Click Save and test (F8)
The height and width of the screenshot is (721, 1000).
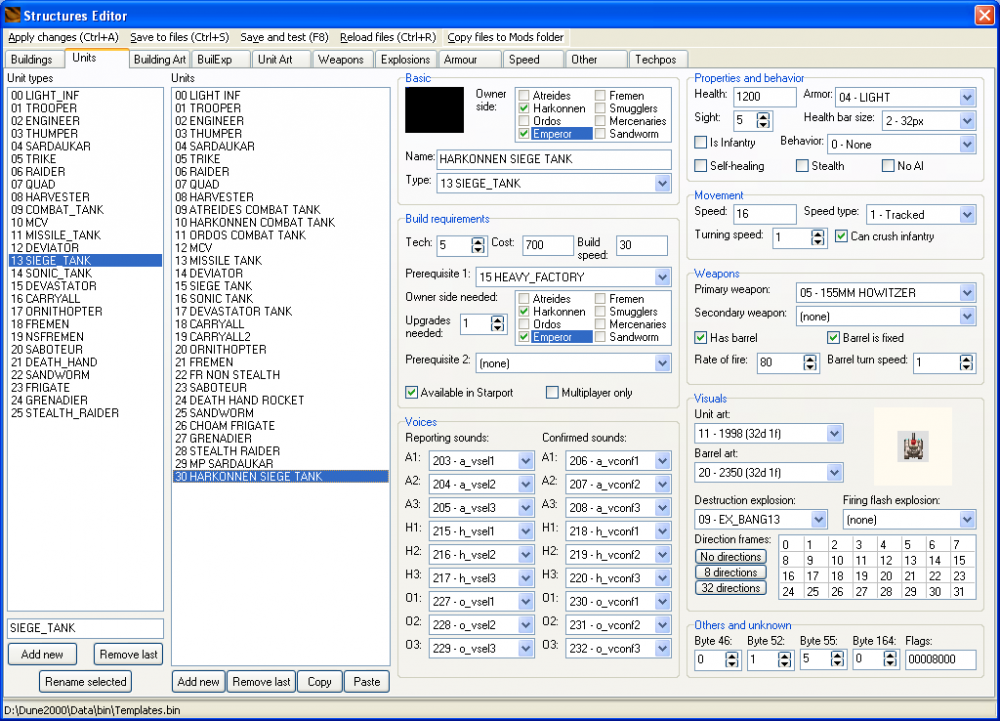click(282, 37)
